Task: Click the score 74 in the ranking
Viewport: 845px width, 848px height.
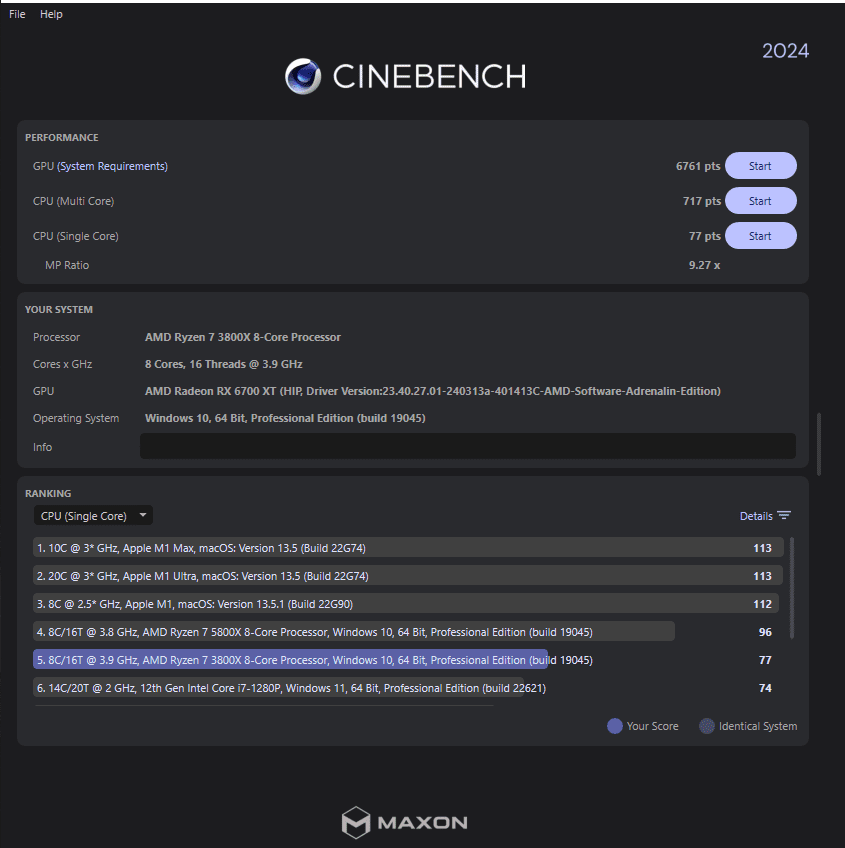Action: (x=765, y=688)
